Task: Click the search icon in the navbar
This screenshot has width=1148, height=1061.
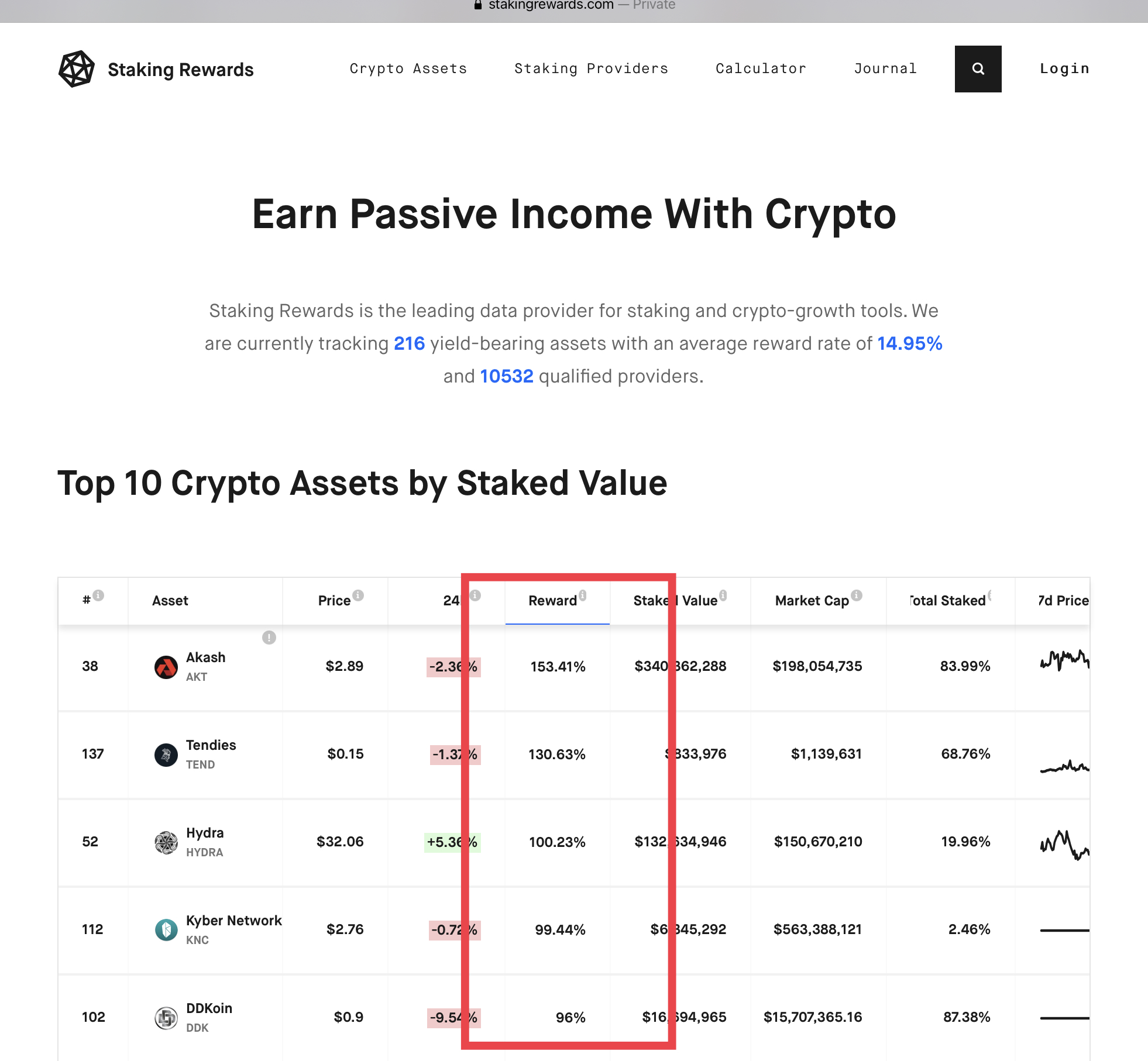Action: point(977,68)
